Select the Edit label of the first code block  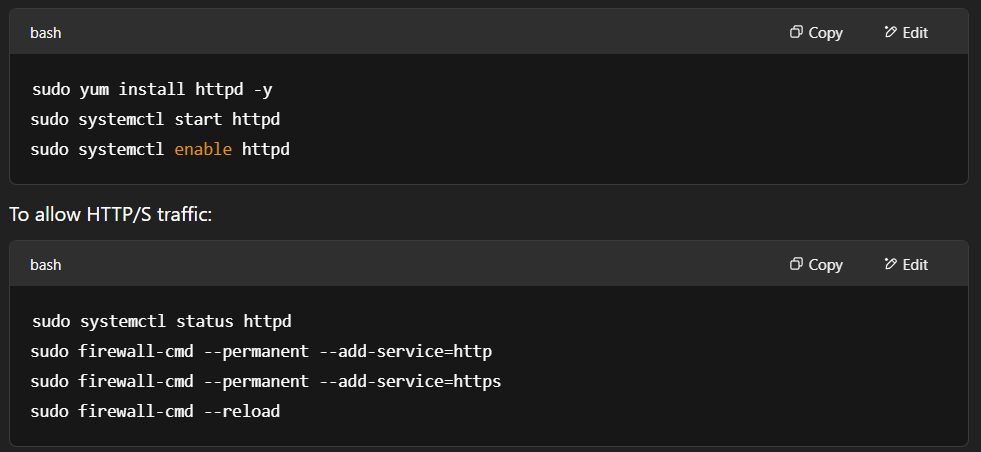915,33
